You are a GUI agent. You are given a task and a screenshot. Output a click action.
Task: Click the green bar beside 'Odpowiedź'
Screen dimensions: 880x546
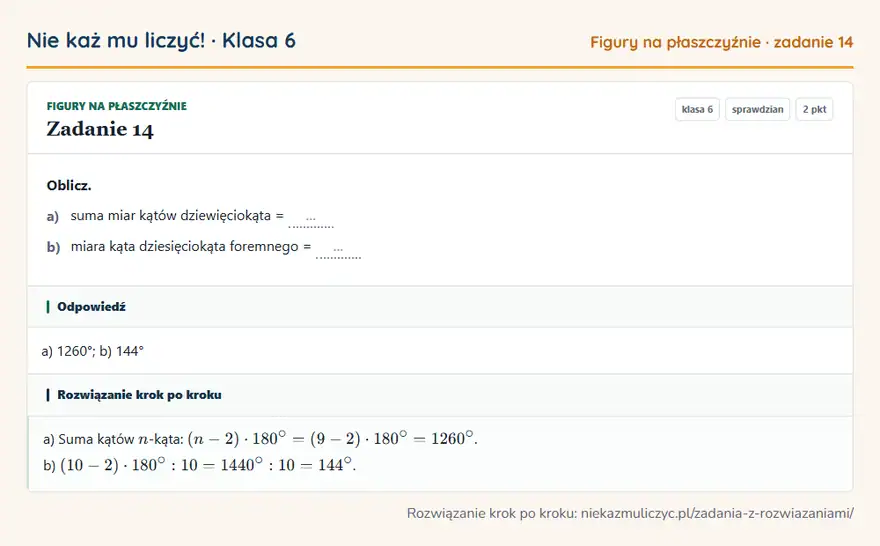click(x=48, y=307)
